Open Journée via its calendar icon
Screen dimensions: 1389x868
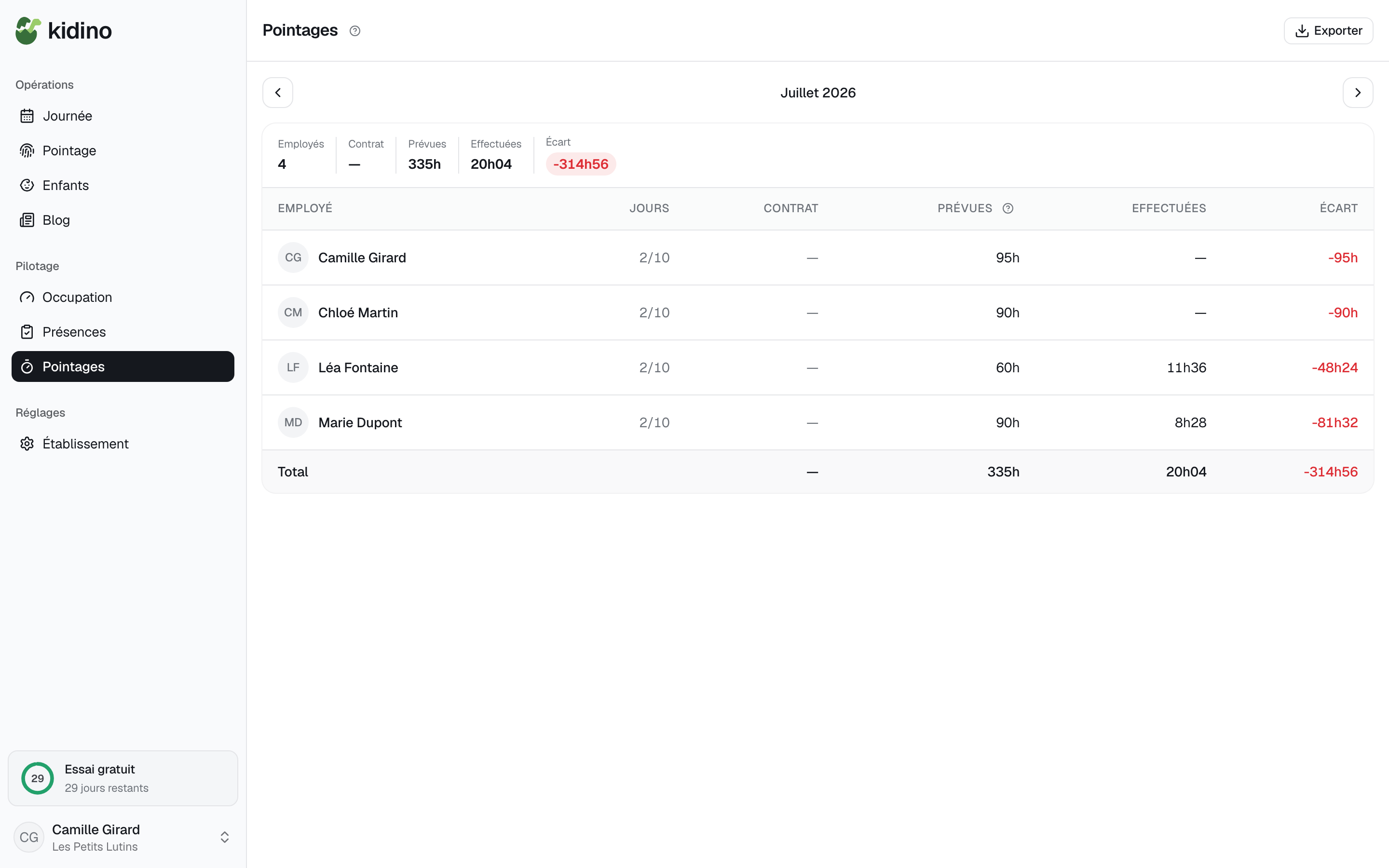[27, 116]
